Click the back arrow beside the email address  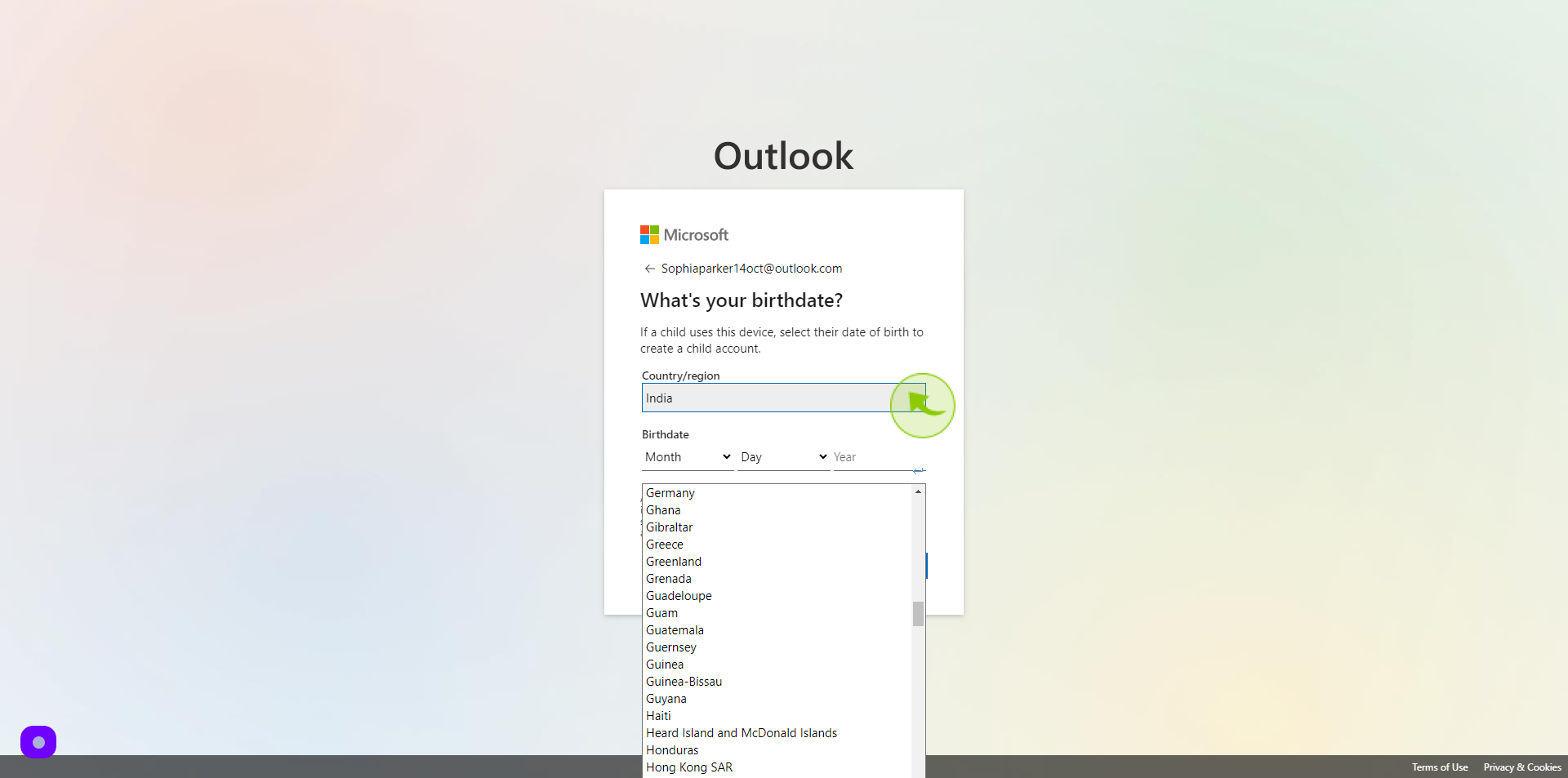[649, 269]
